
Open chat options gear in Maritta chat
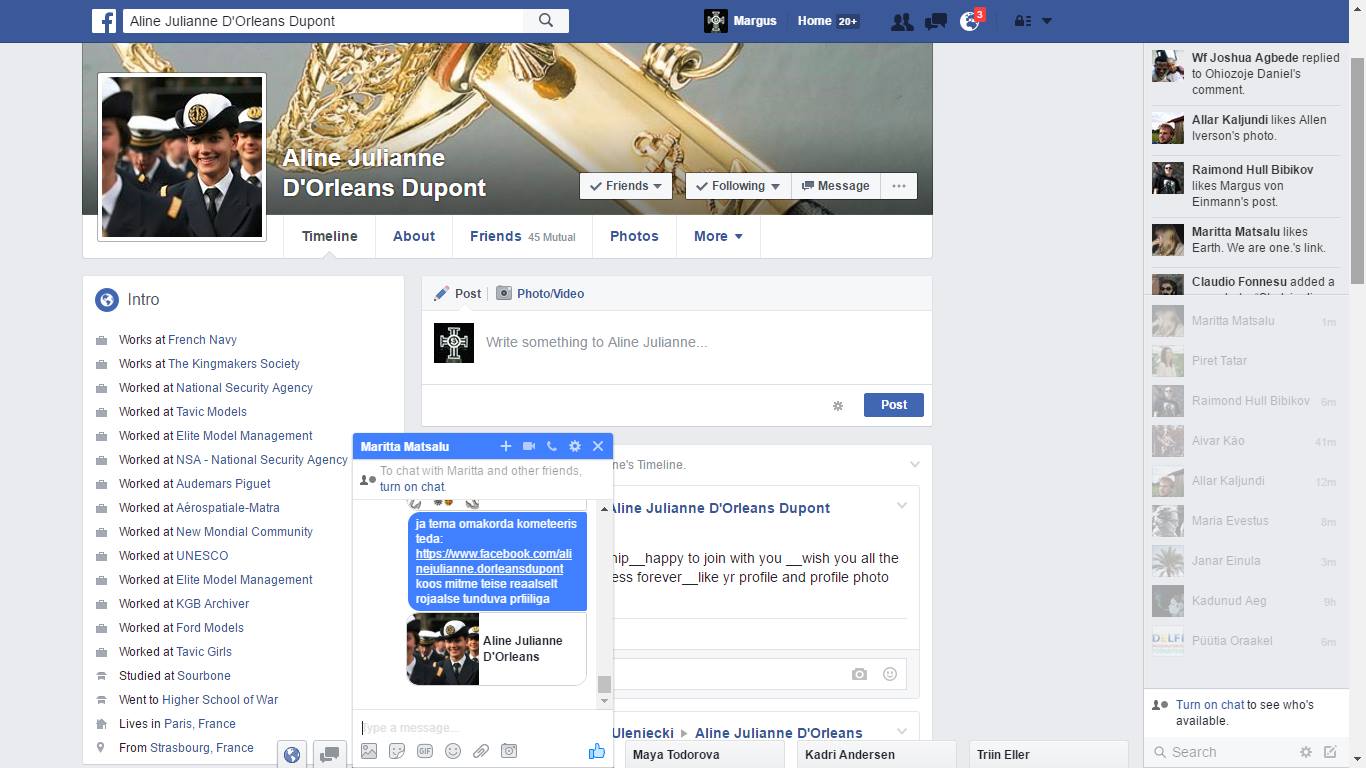point(575,446)
